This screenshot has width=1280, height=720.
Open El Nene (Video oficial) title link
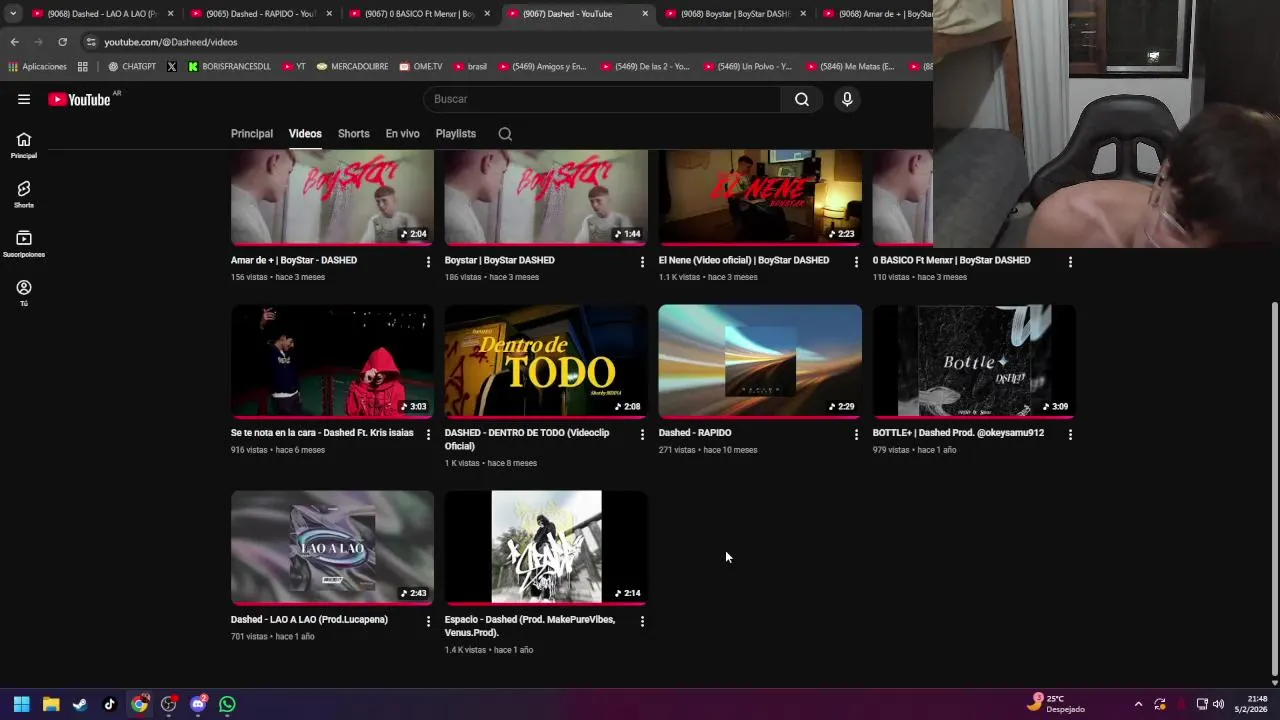tap(744, 260)
